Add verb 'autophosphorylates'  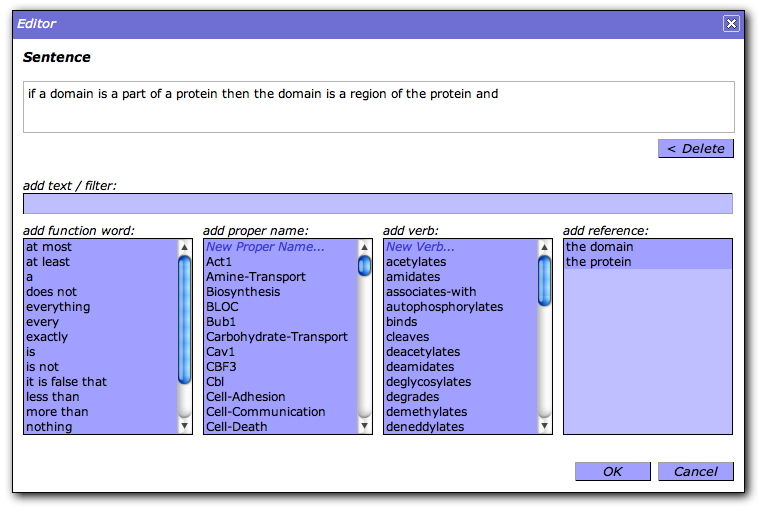(444, 307)
